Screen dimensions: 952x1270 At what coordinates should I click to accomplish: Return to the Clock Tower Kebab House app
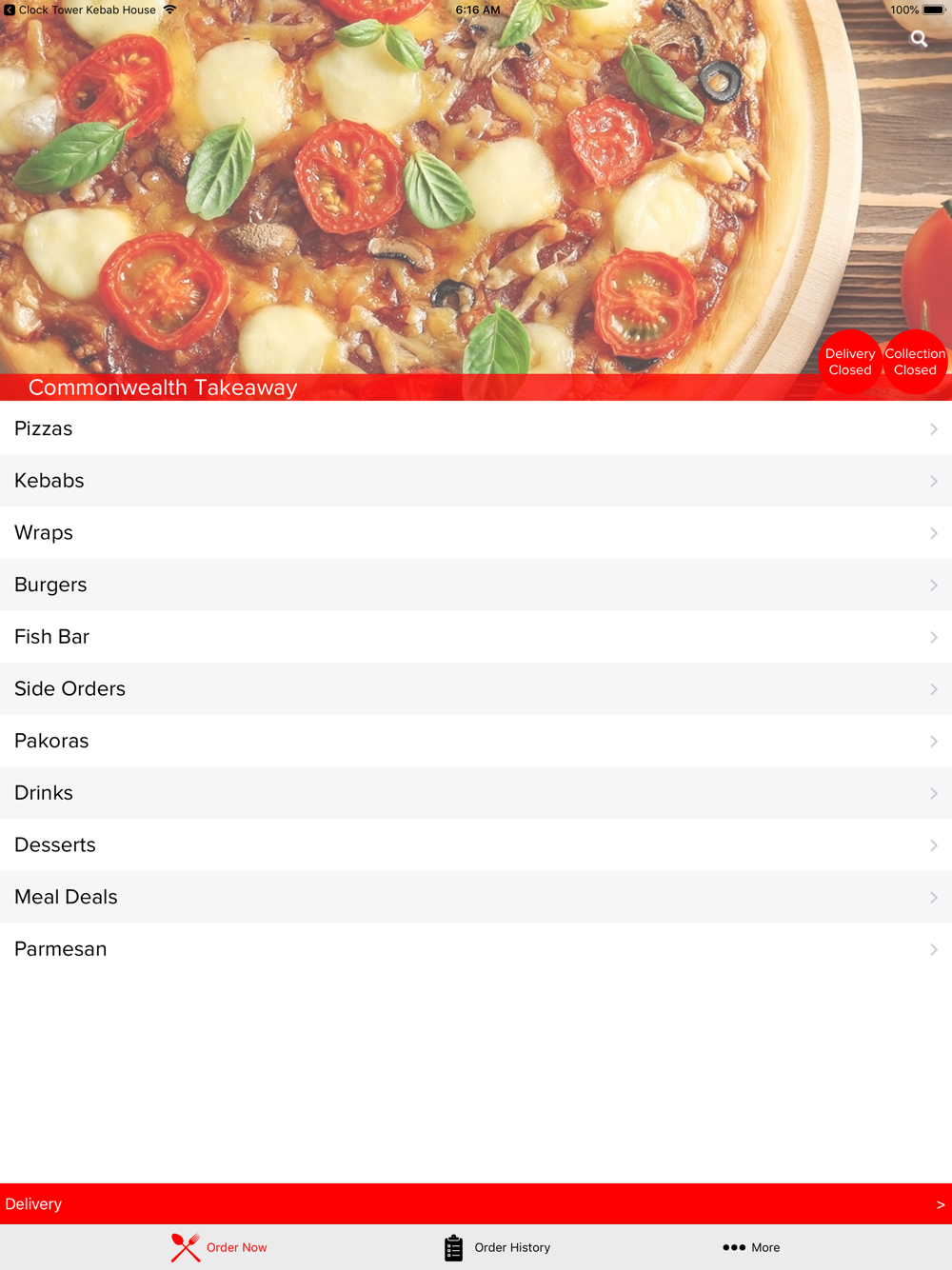[x=80, y=10]
